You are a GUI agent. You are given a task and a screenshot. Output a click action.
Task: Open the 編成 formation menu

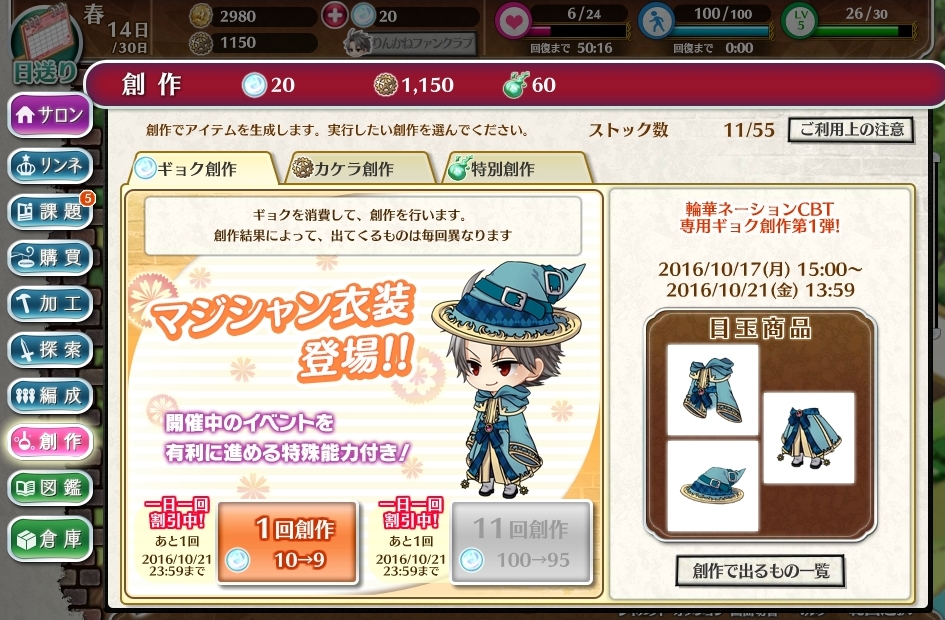[x=49, y=395]
